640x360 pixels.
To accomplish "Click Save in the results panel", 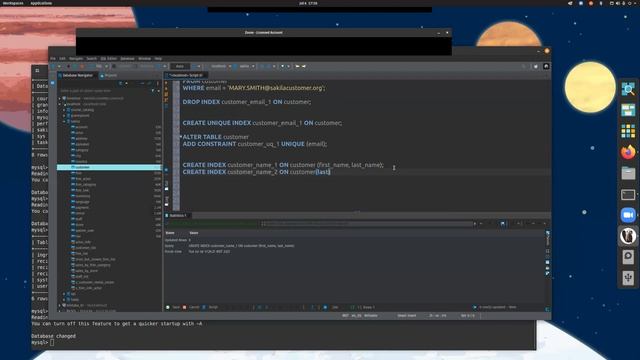I will [173, 307].
